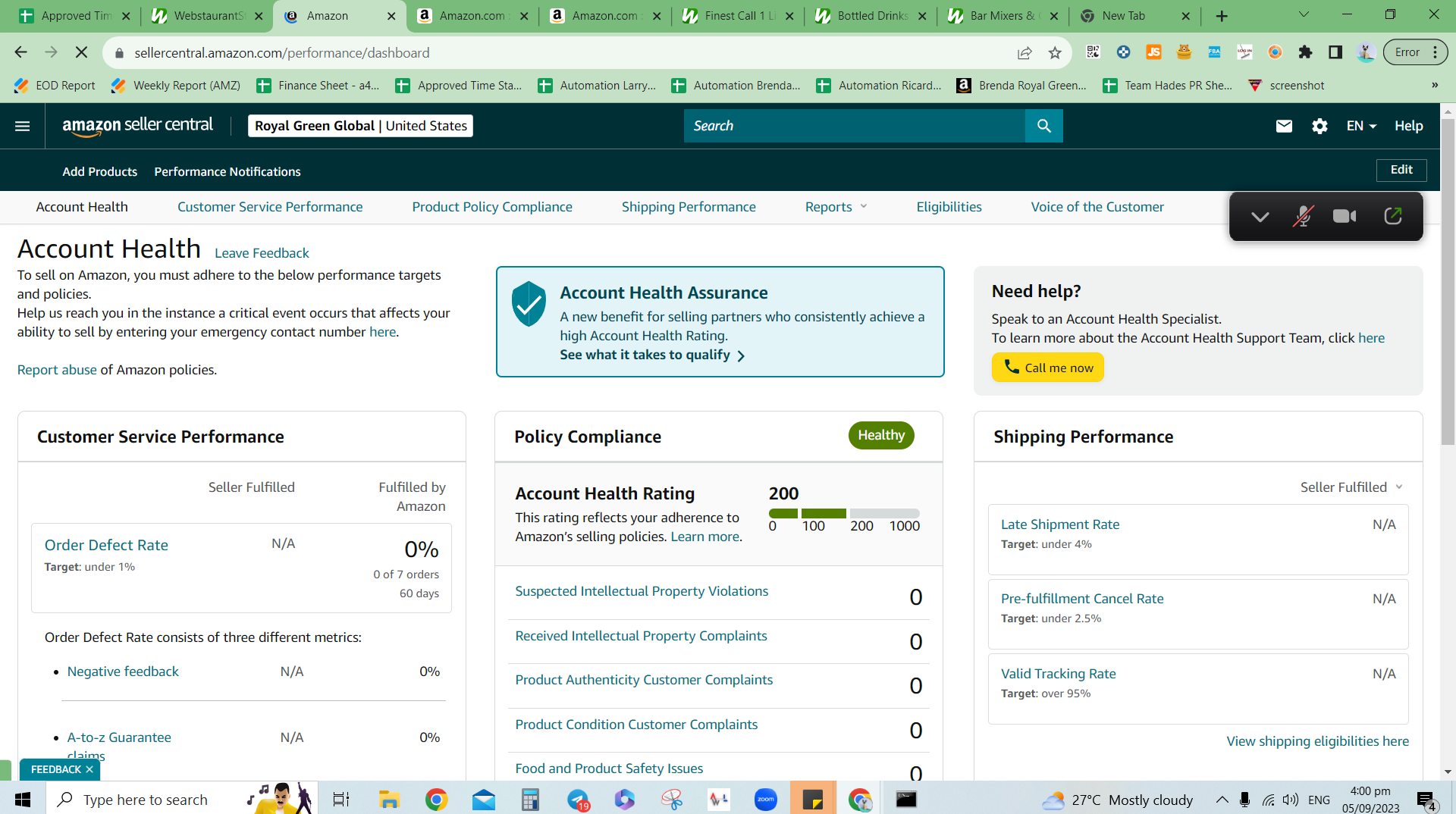
Task: Open the Late Shipment Rate link
Action: point(1060,524)
